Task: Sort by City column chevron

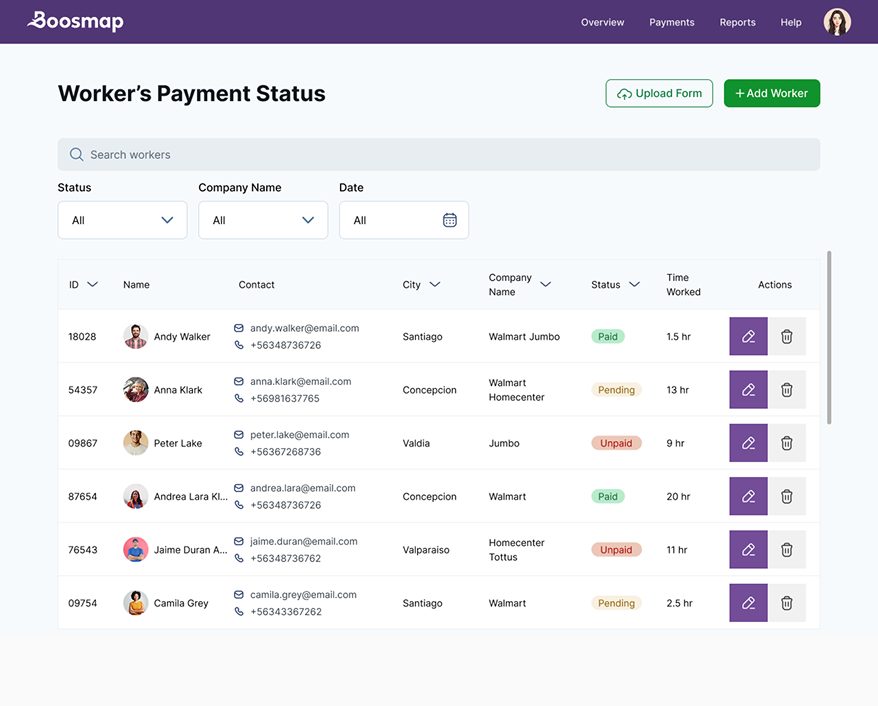Action: tap(435, 284)
